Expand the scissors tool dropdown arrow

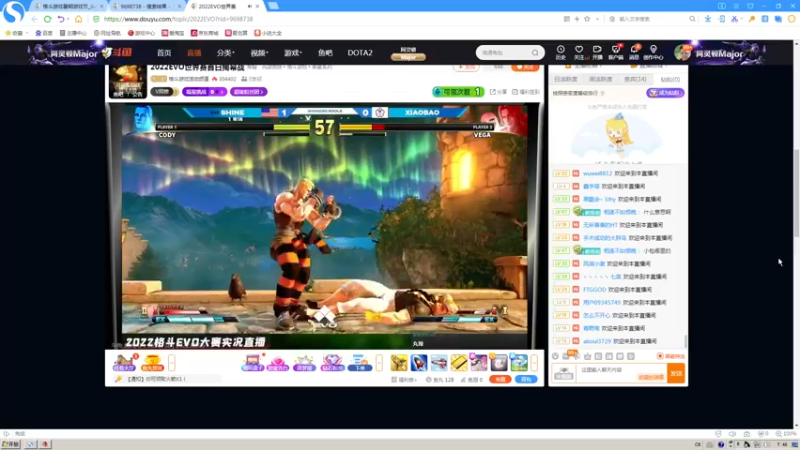coord(743,19)
